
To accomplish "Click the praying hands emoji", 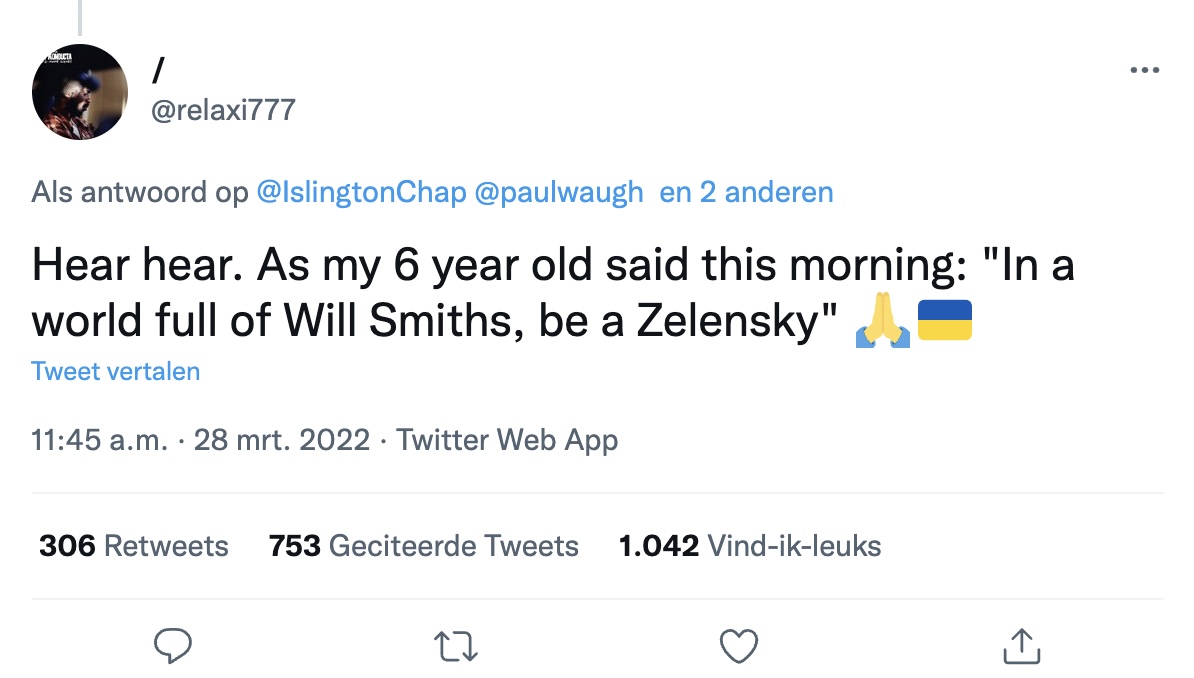I will coord(883,322).
